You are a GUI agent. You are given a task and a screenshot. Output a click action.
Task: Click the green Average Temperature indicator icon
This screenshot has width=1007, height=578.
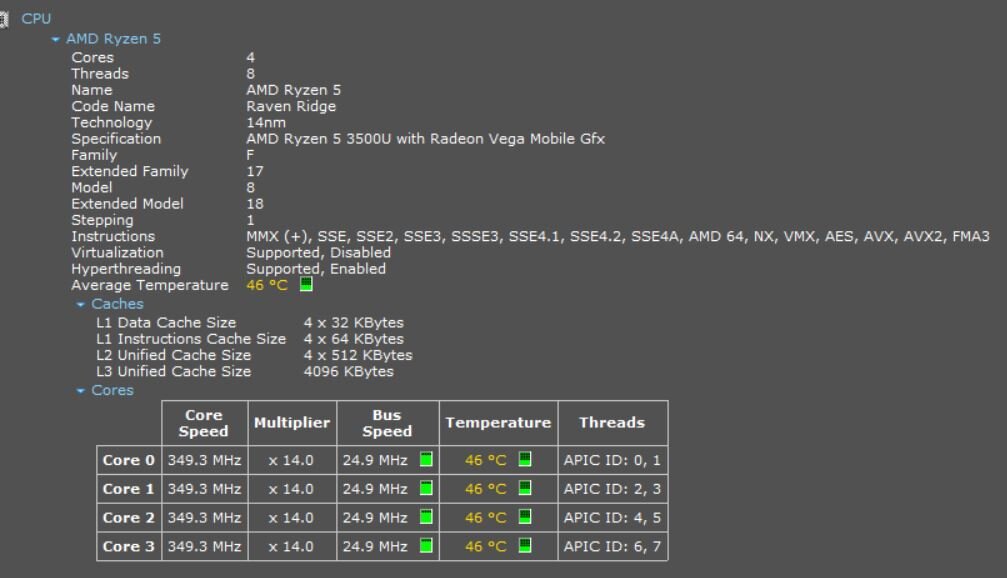click(306, 284)
